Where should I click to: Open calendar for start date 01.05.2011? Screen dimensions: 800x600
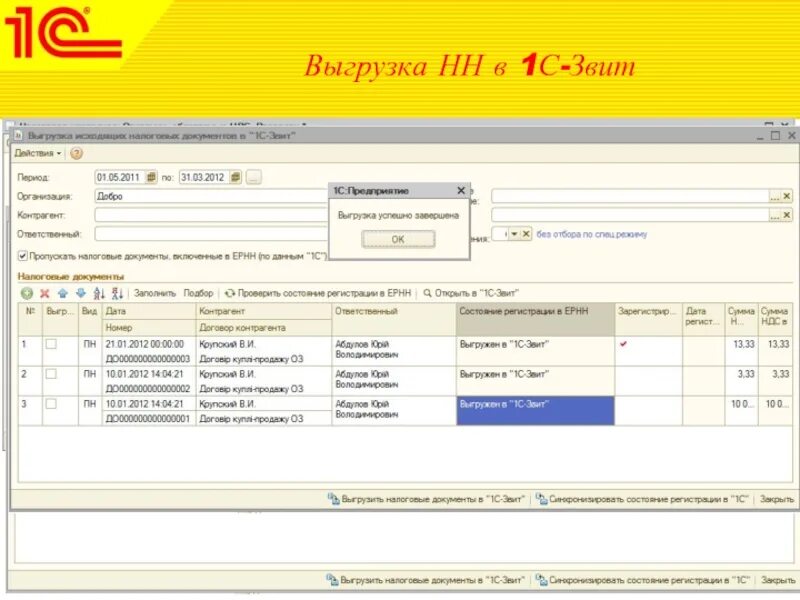point(151,177)
